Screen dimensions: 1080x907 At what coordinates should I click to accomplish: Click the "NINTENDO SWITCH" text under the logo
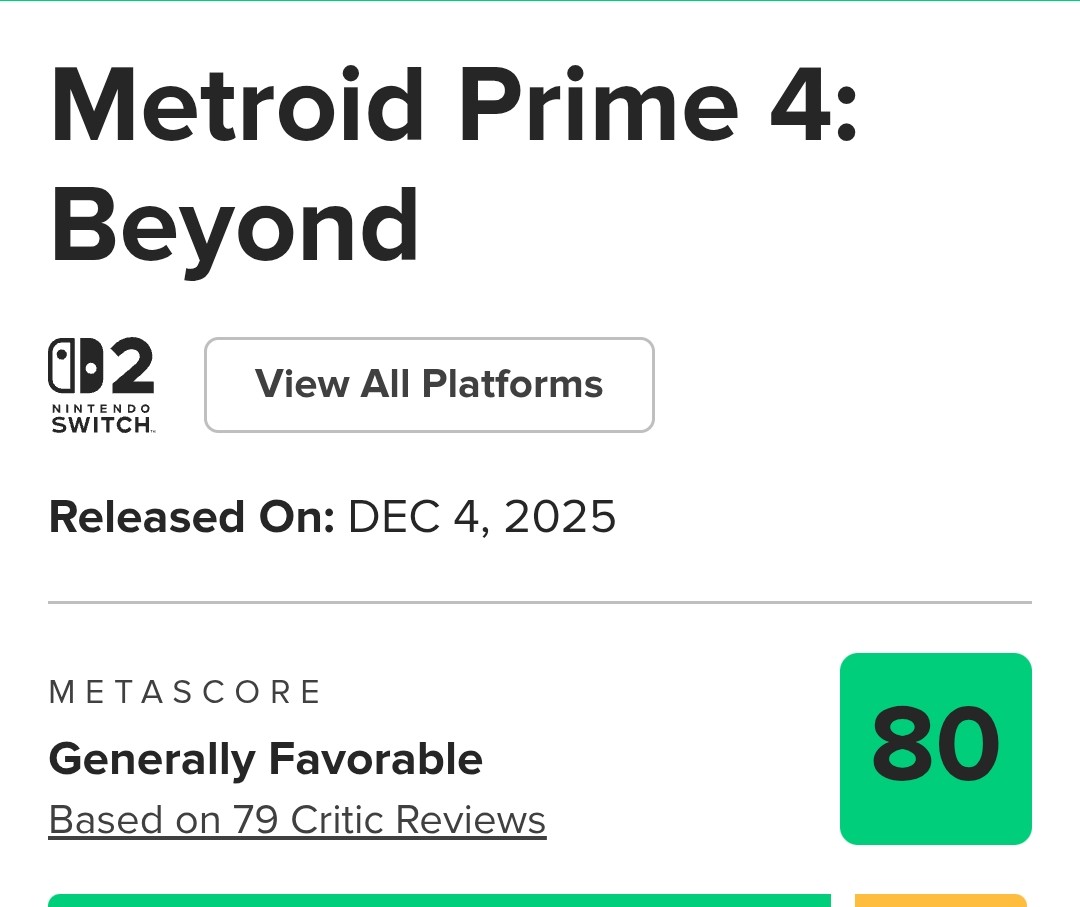102,418
